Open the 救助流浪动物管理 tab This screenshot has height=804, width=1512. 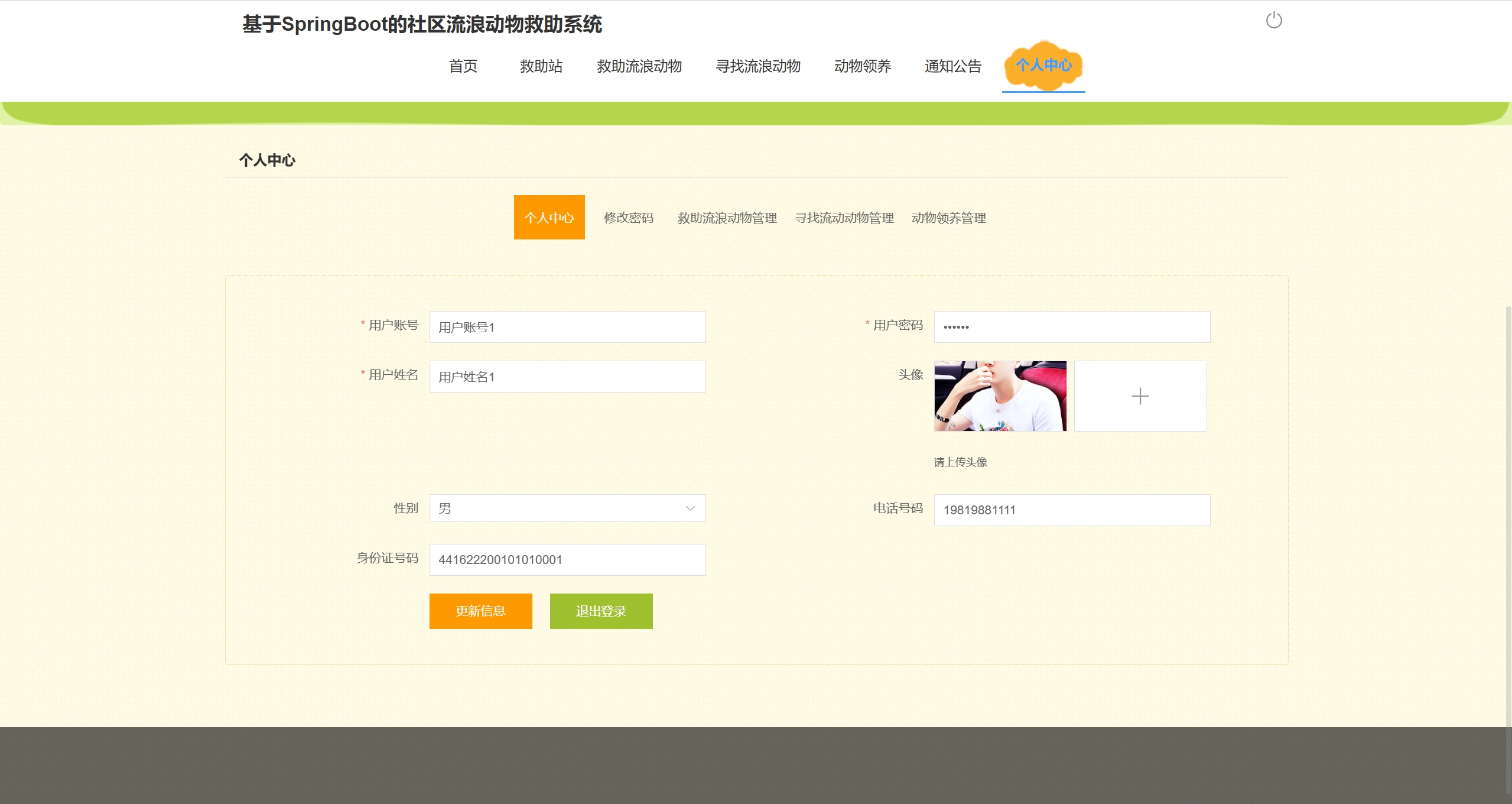727,218
